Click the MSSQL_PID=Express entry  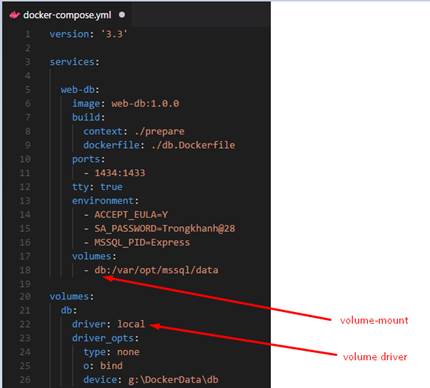tap(142, 242)
